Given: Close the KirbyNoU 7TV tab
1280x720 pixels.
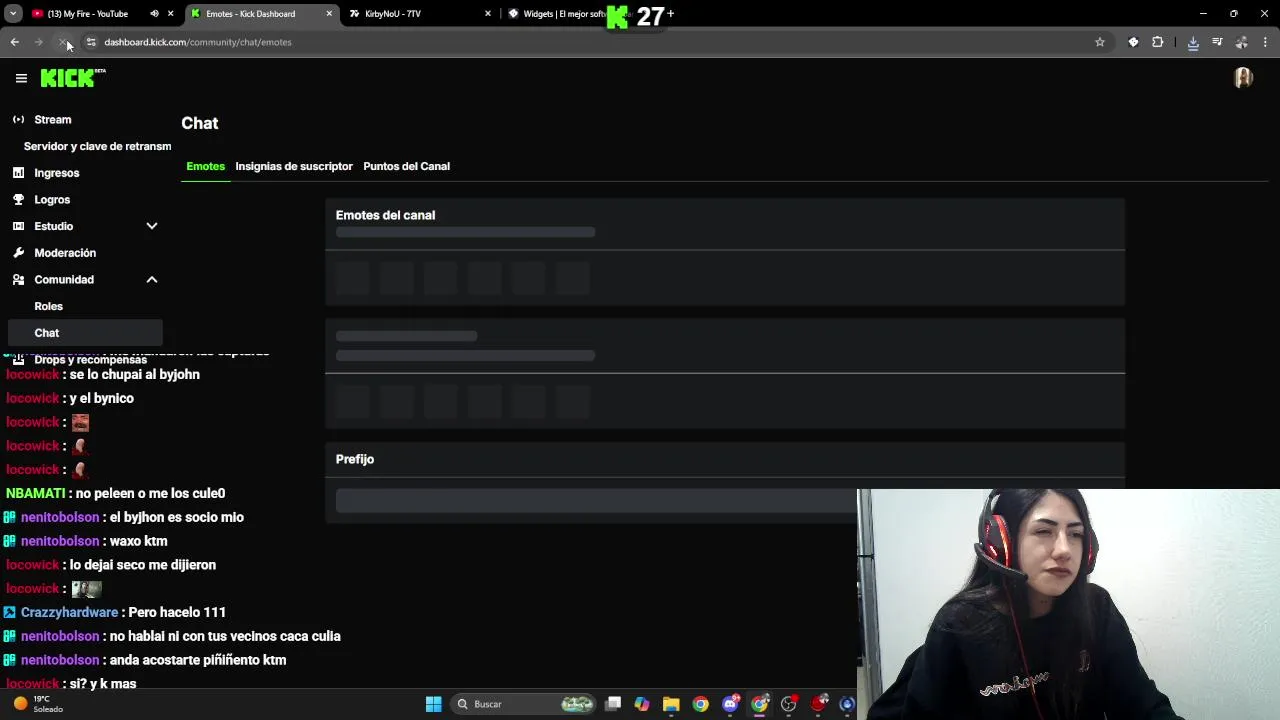Looking at the screenshot, I should coord(488,14).
